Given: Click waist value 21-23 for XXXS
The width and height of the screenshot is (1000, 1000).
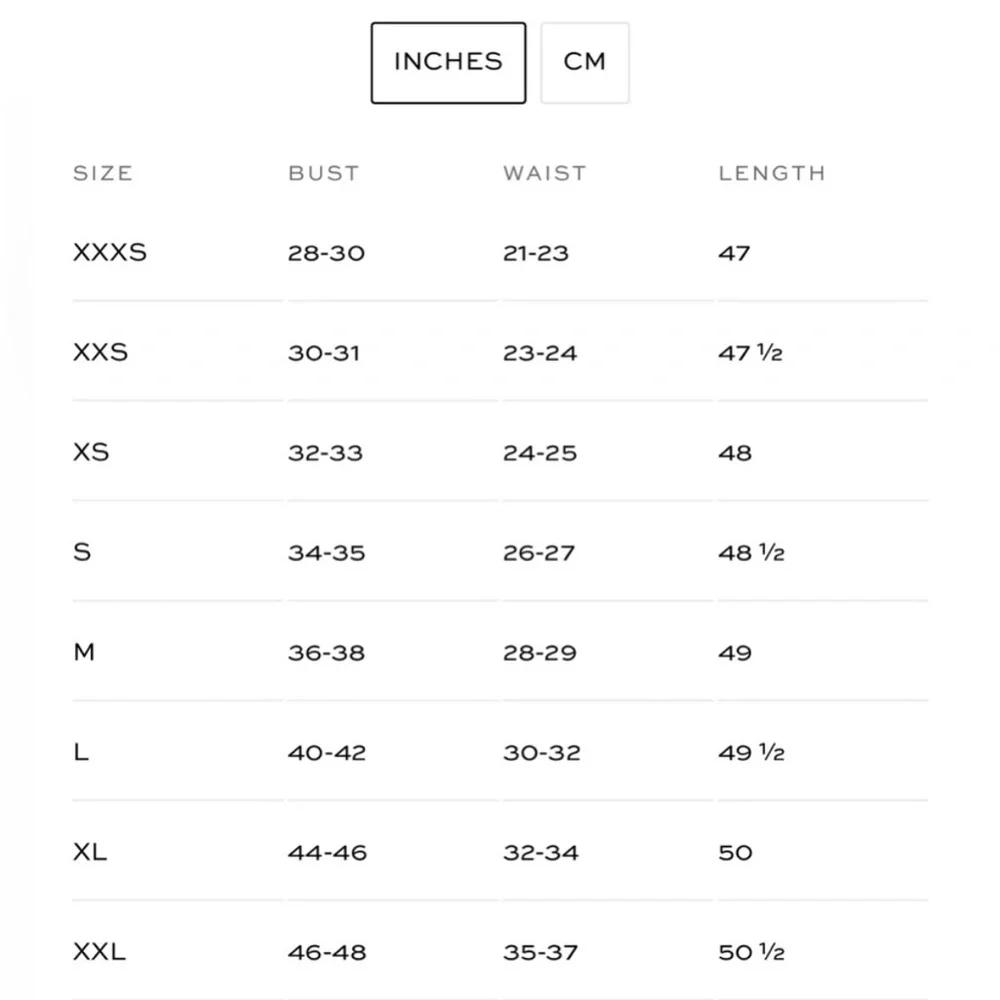Looking at the screenshot, I should point(536,253).
